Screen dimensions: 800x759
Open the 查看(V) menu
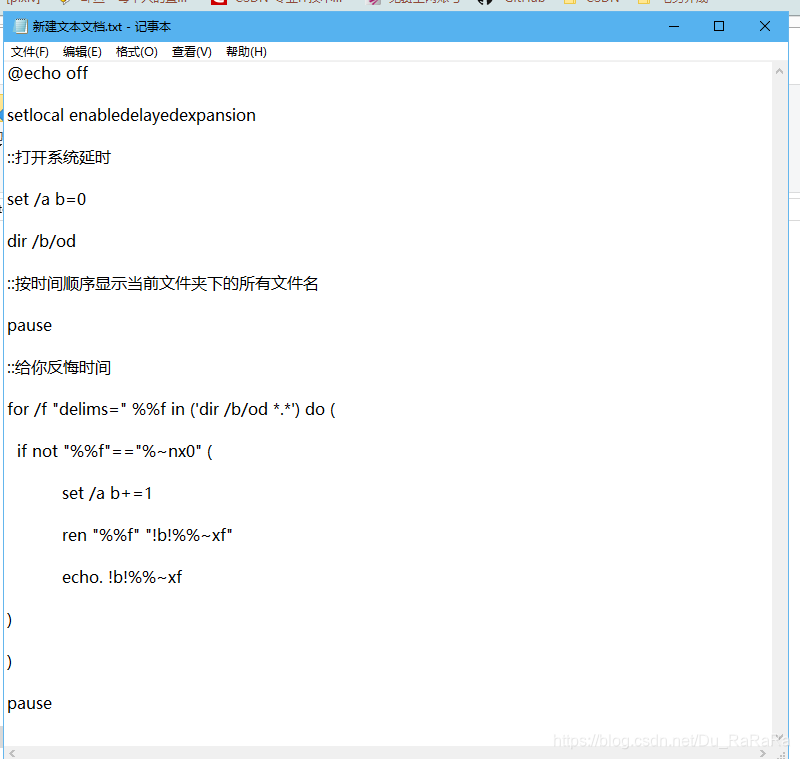coord(191,51)
